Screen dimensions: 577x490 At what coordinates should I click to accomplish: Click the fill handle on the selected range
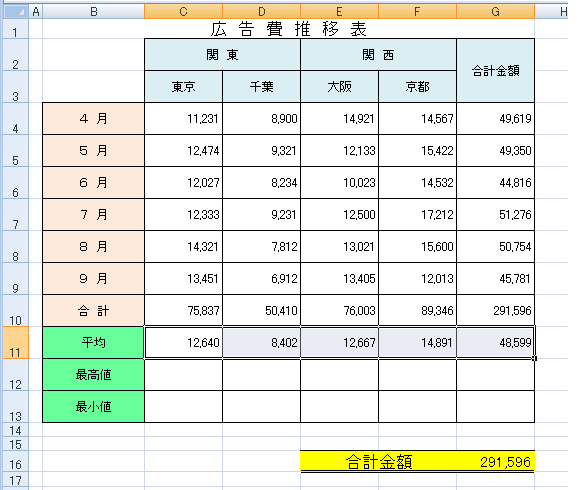pos(535,358)
